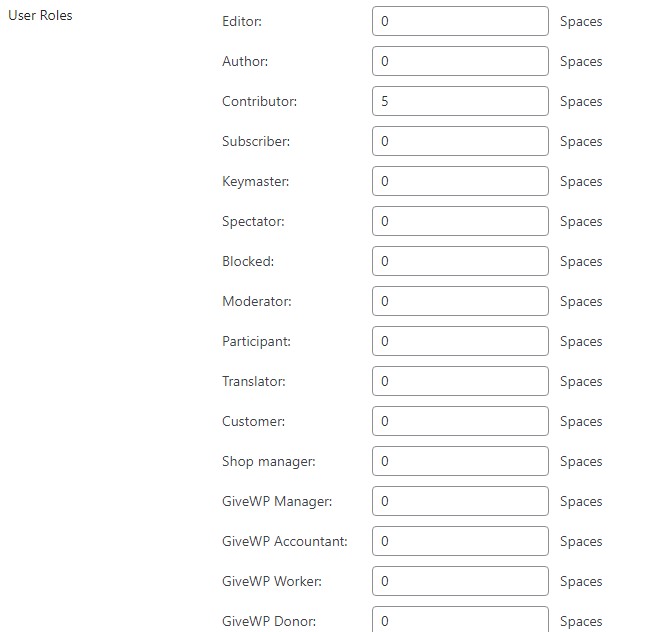Click the GiveWP Manager spaces box
Image resolution: width=648 pixels, height=632 pixels.
(460, 501)
